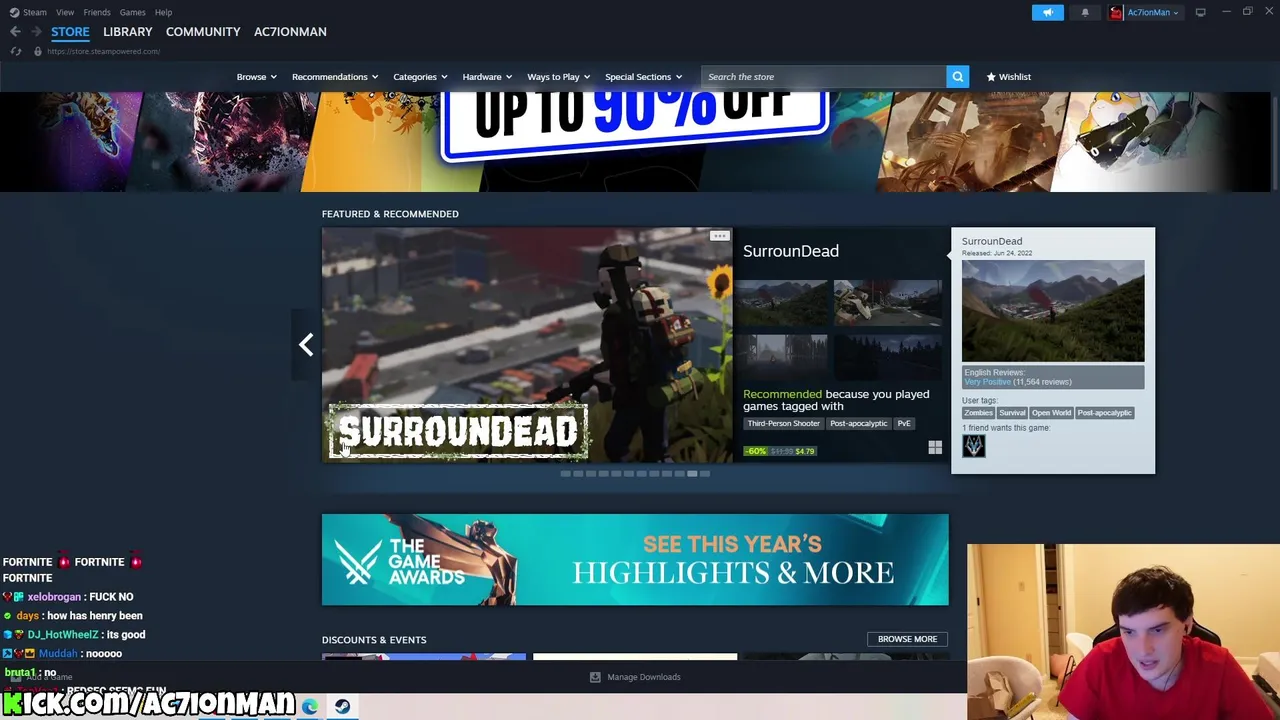Click the BROWSE MORE button
Viewport: 1280px width, 720px height.
pos(907,639)
